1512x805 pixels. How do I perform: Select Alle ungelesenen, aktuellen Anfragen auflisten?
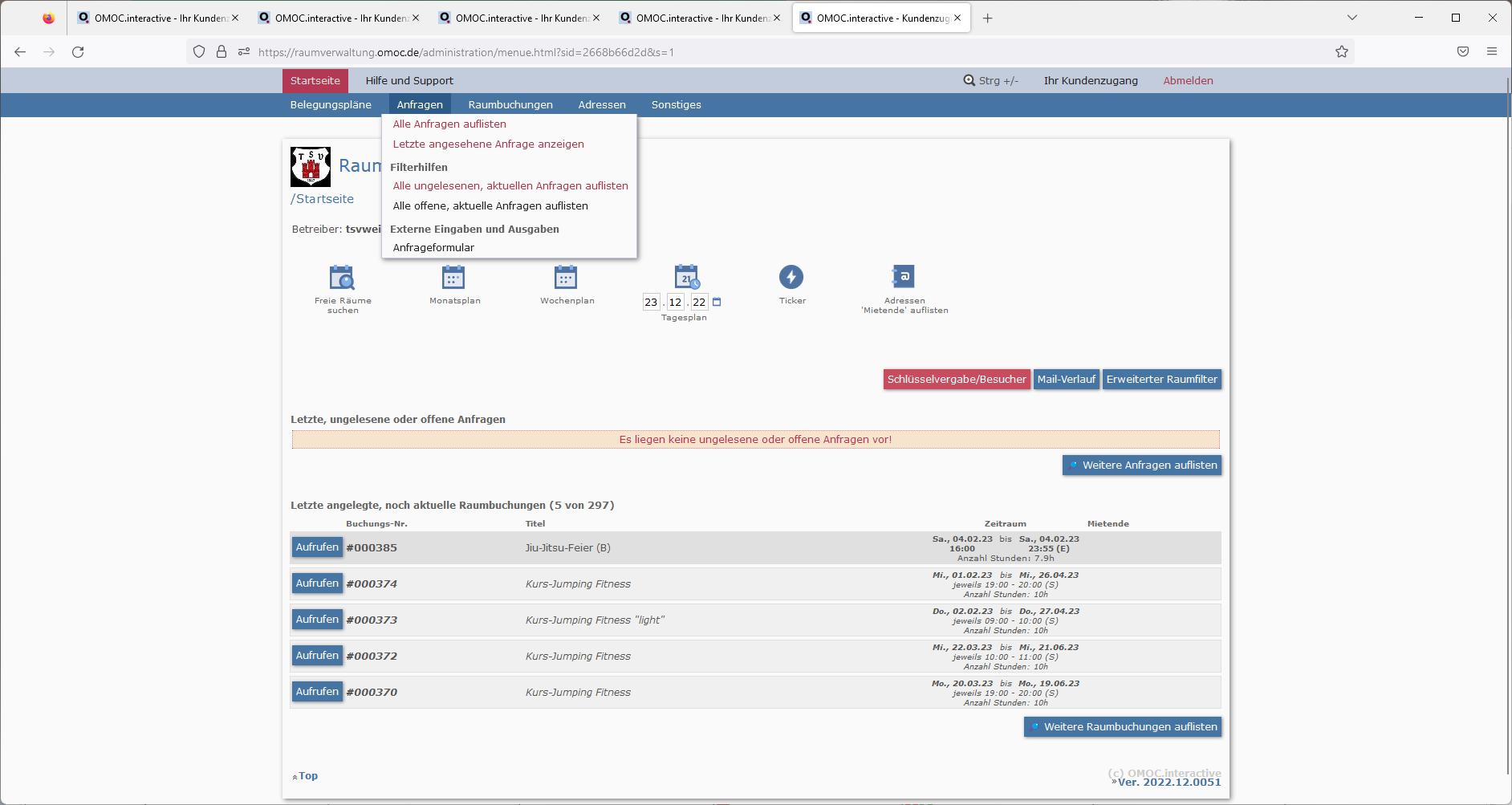pyautogui.click(x=510, y=185)
